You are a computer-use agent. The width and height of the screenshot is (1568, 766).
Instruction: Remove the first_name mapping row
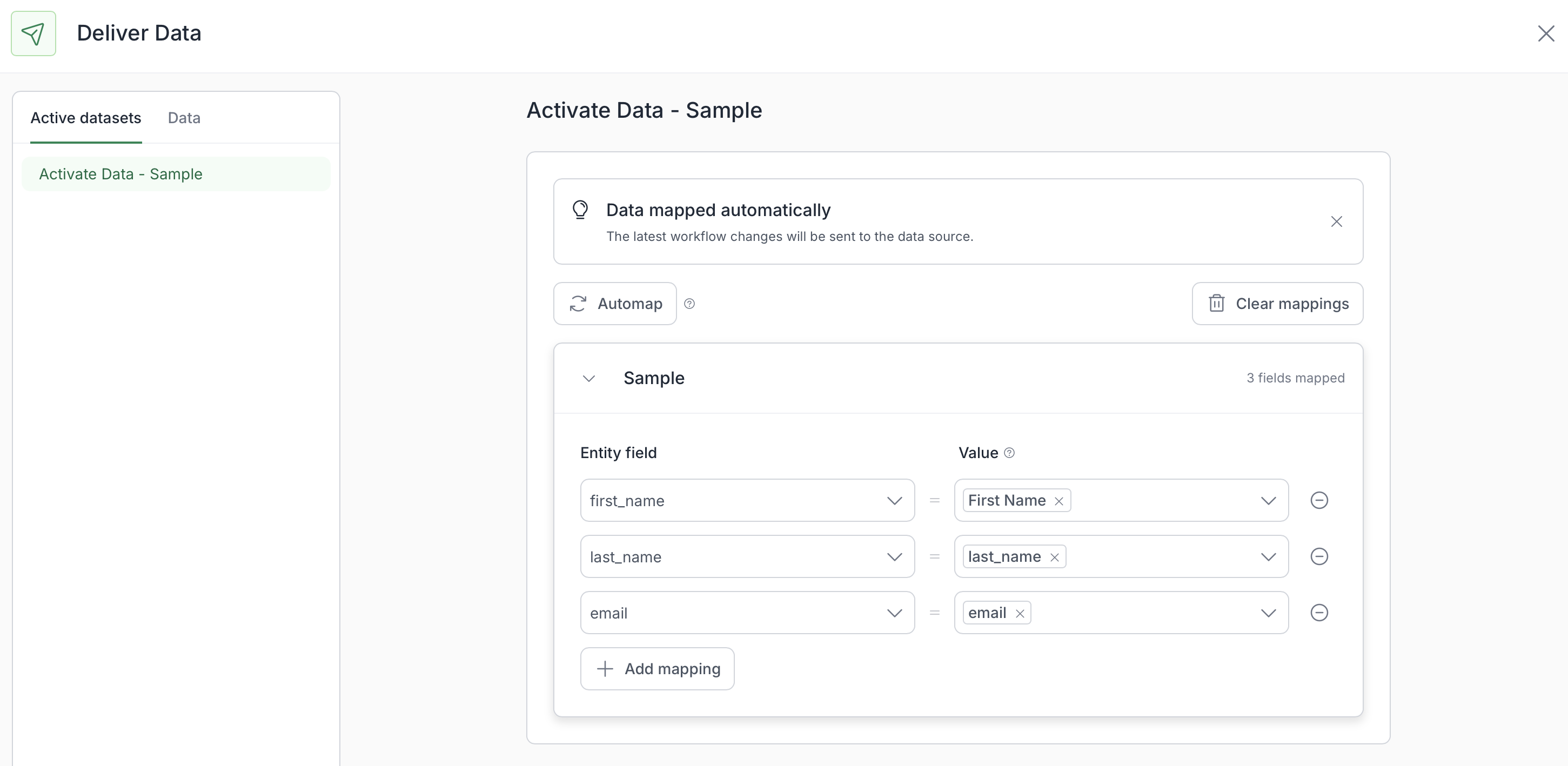point(1318,500)
